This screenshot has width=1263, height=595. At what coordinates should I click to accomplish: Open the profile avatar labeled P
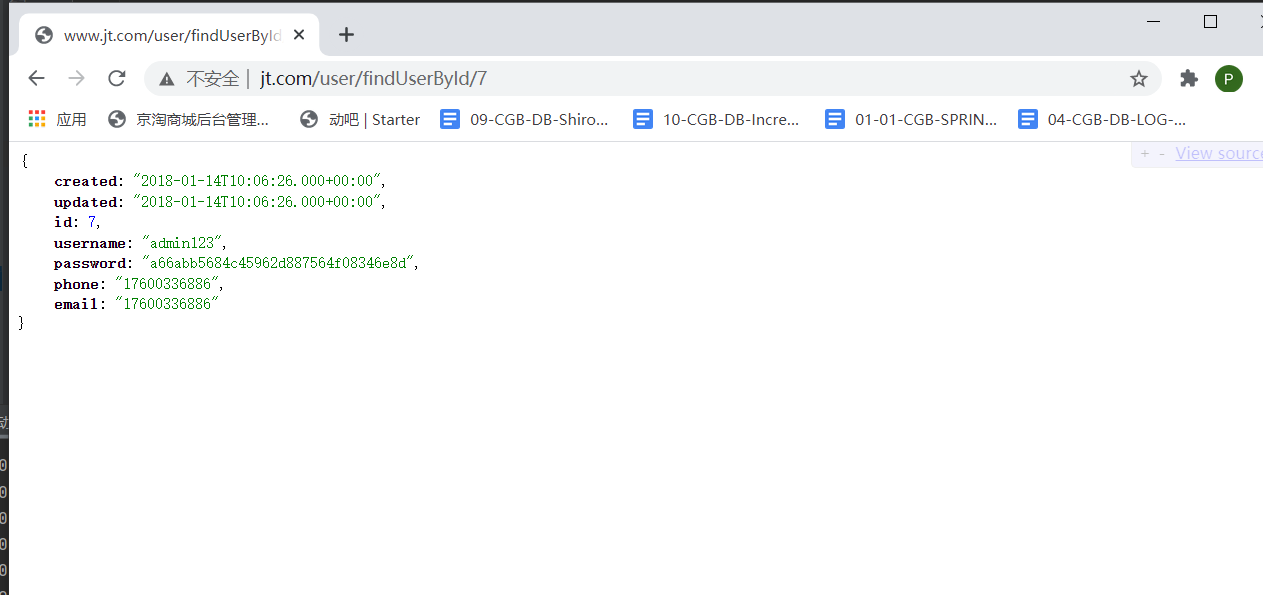[1229, 78]
